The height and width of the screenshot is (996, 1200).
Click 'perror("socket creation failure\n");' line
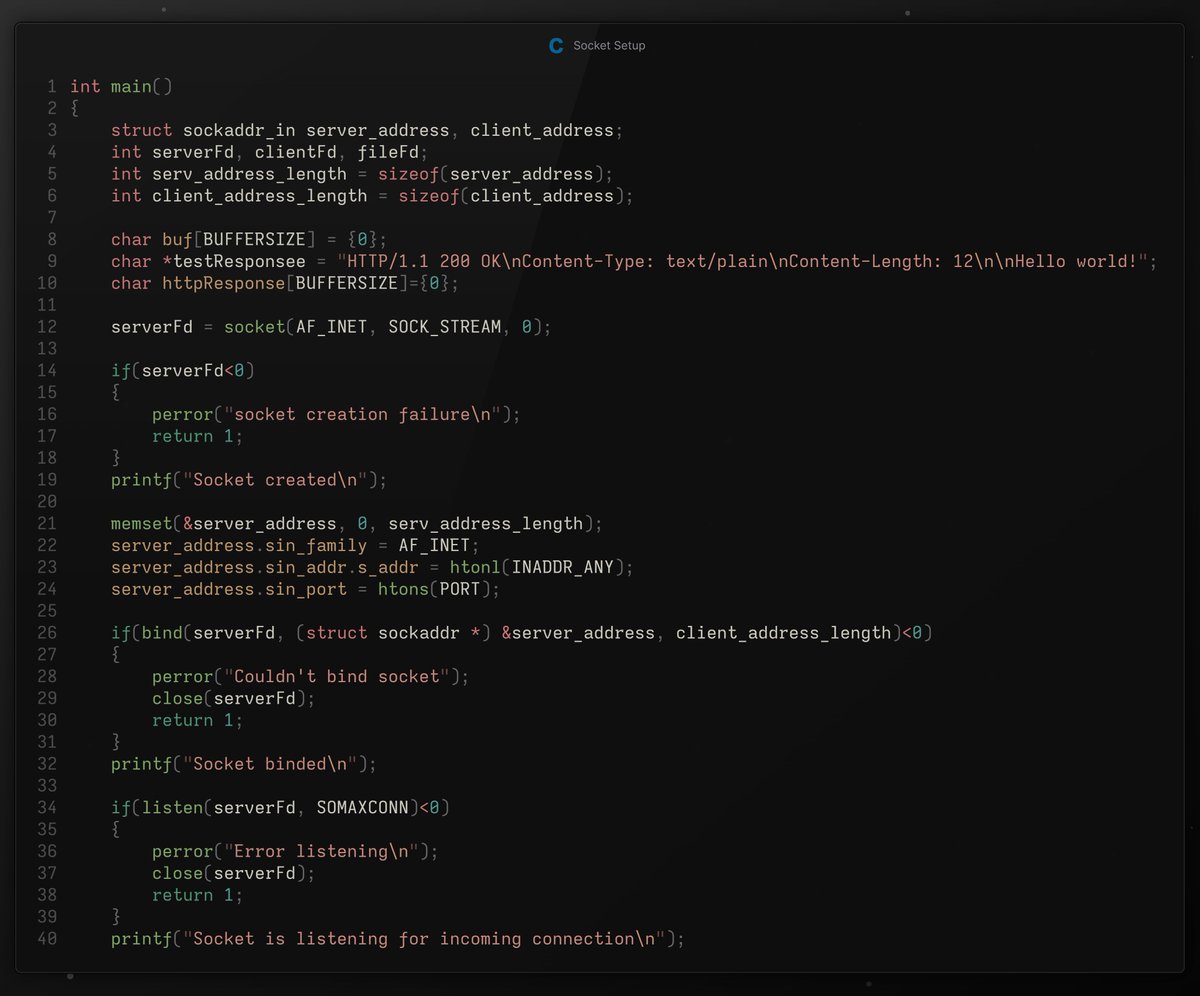click(x=337, y=415)
